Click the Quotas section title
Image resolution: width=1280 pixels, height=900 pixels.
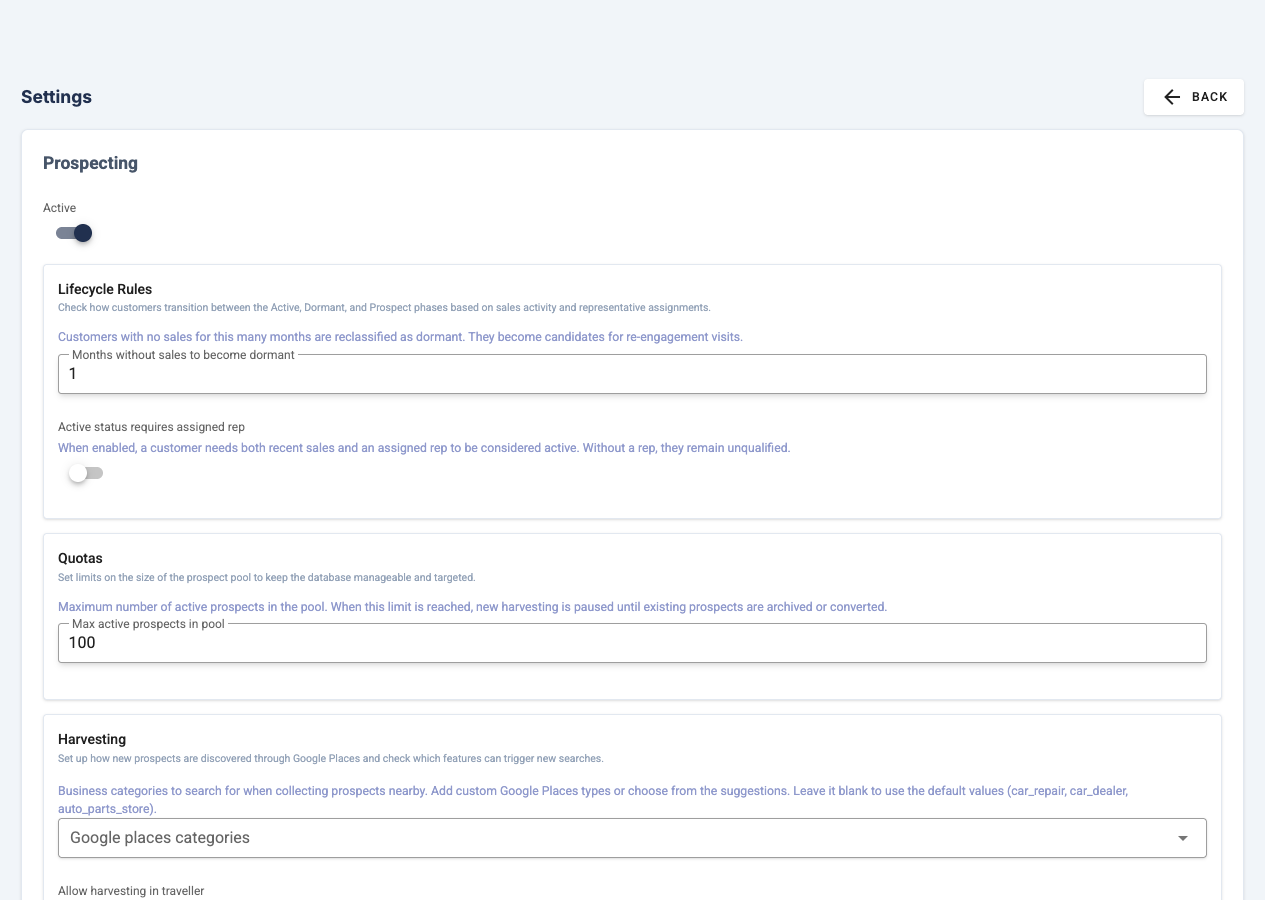80,558
